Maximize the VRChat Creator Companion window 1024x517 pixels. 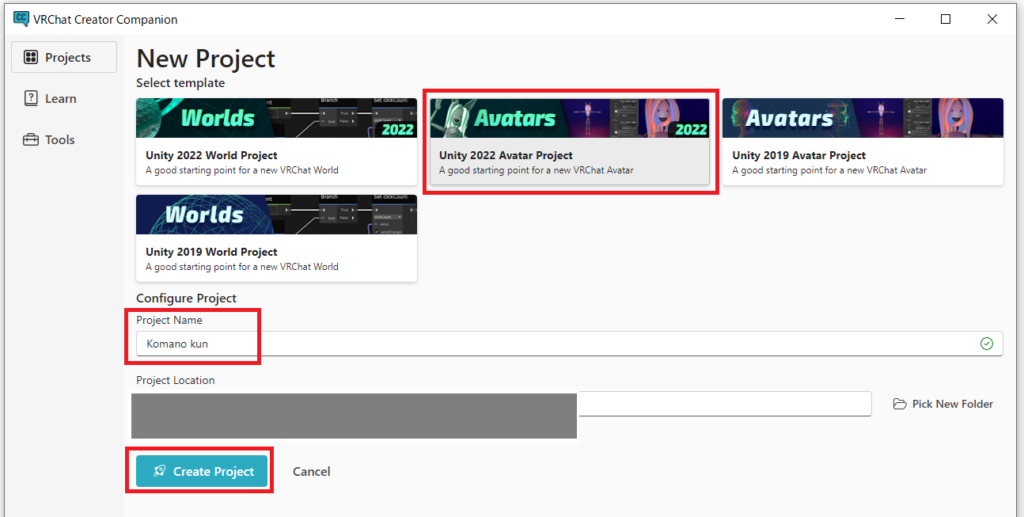946,20
